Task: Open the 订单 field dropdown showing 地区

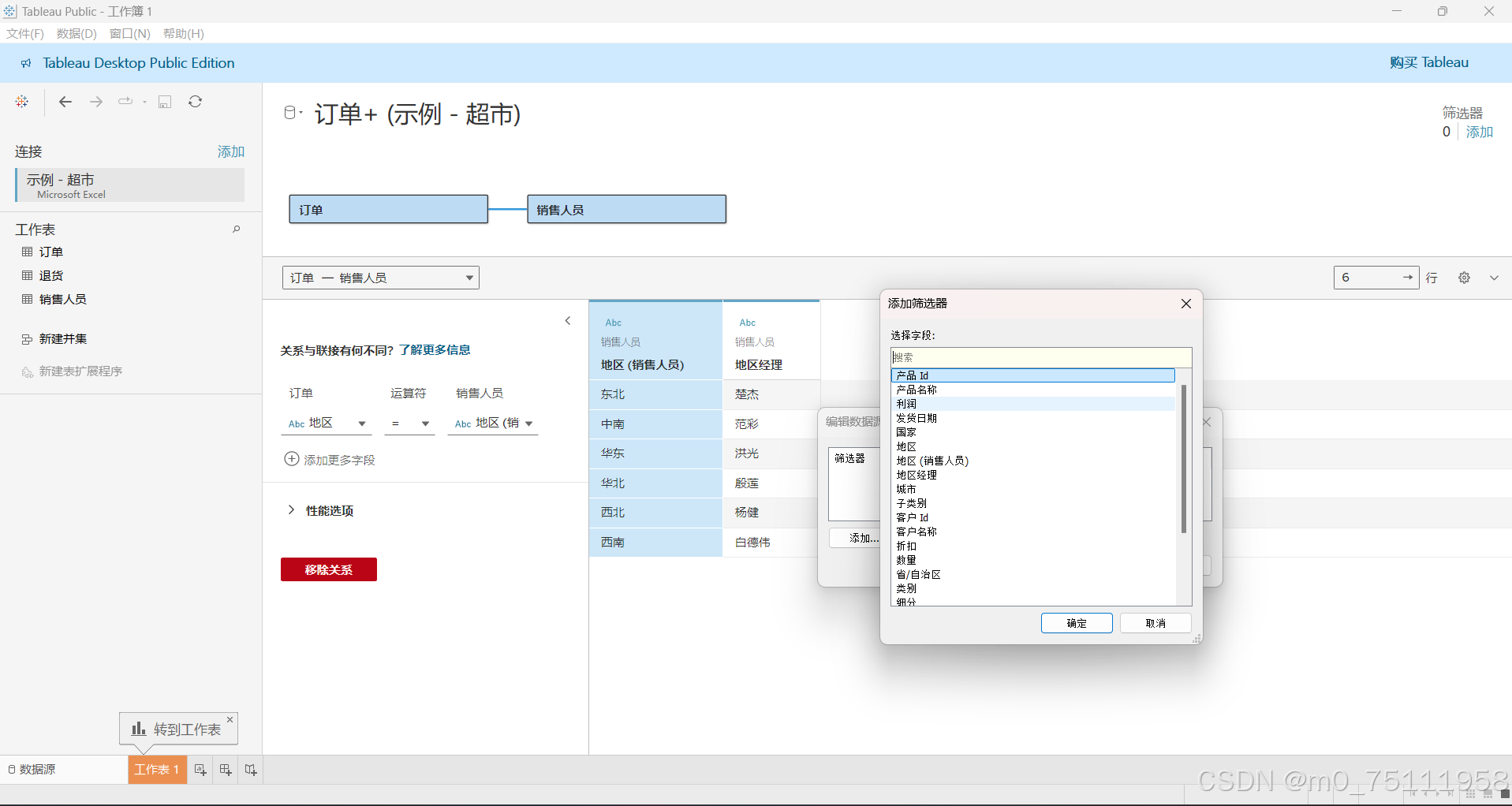Action: (327, 424)
